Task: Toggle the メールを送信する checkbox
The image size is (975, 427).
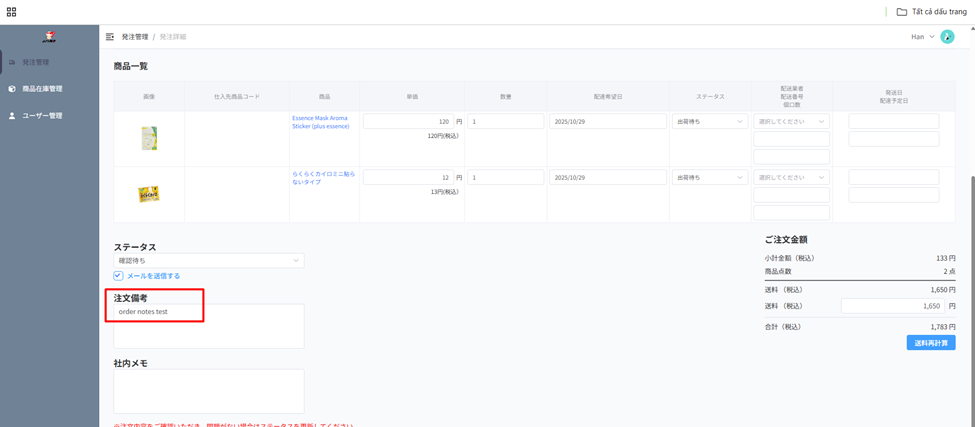Action: point(118,276)
